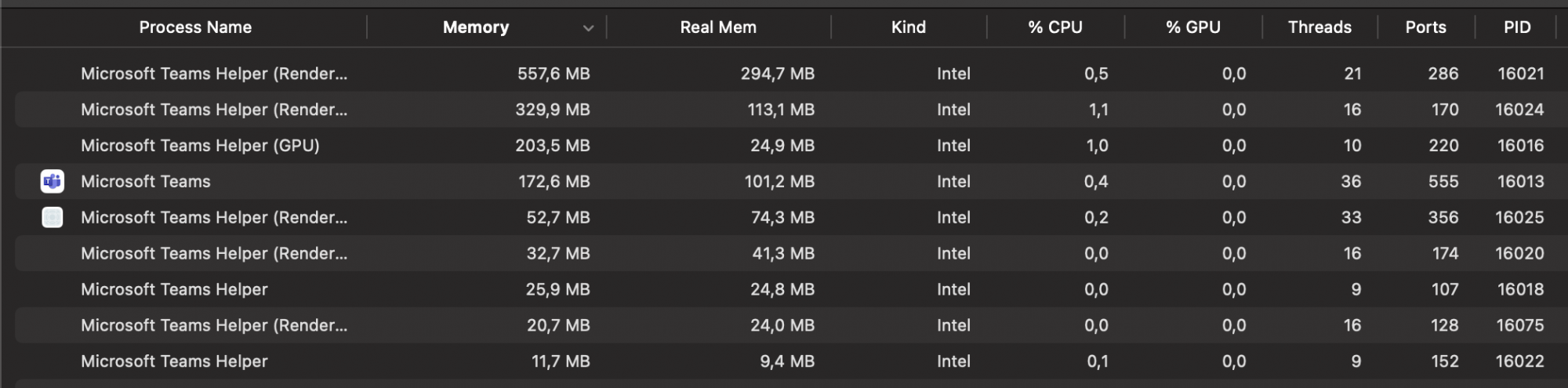1568x388 pixels.
Task: Sort list by % CPU column
Action: click(x=1054, y=27)
